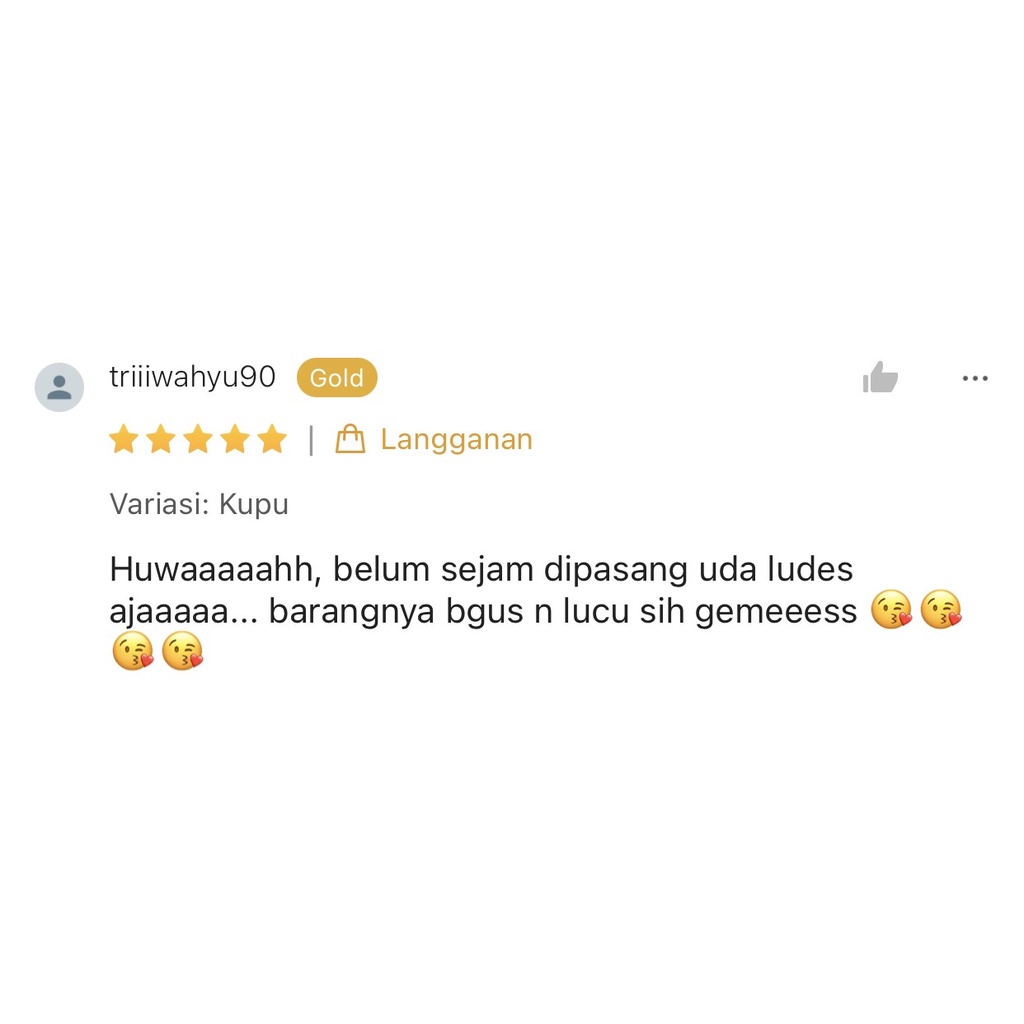Click the vertical divider after the stars

coord(312,440)
